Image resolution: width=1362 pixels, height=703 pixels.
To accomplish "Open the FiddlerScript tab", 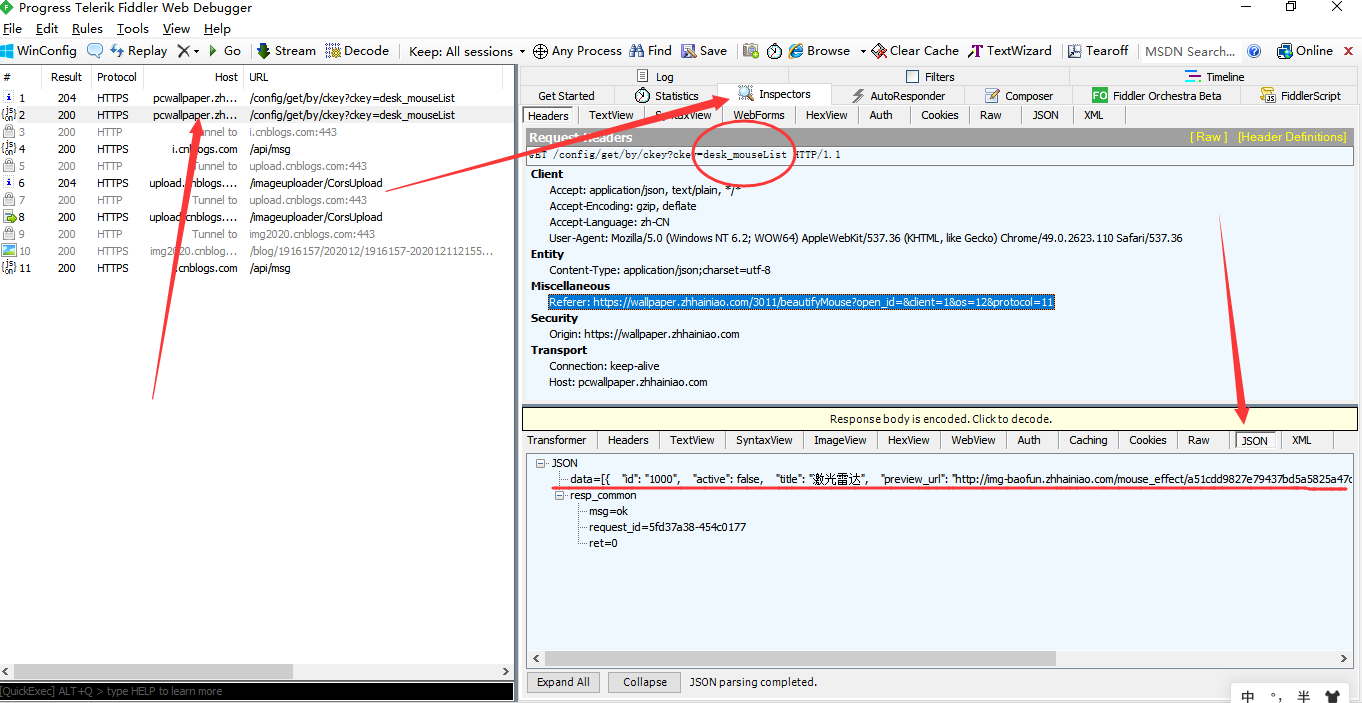I will pos(1301,96).
